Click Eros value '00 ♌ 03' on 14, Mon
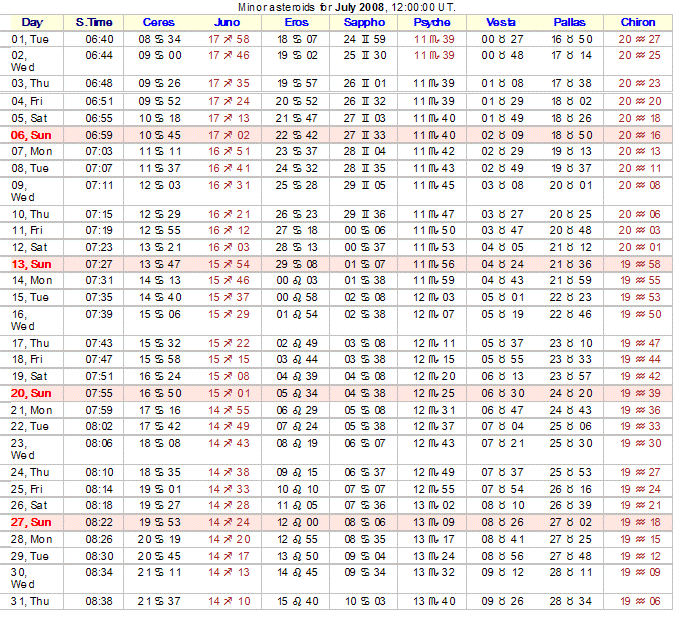The image size is (685, 619). tap(297, 280)
